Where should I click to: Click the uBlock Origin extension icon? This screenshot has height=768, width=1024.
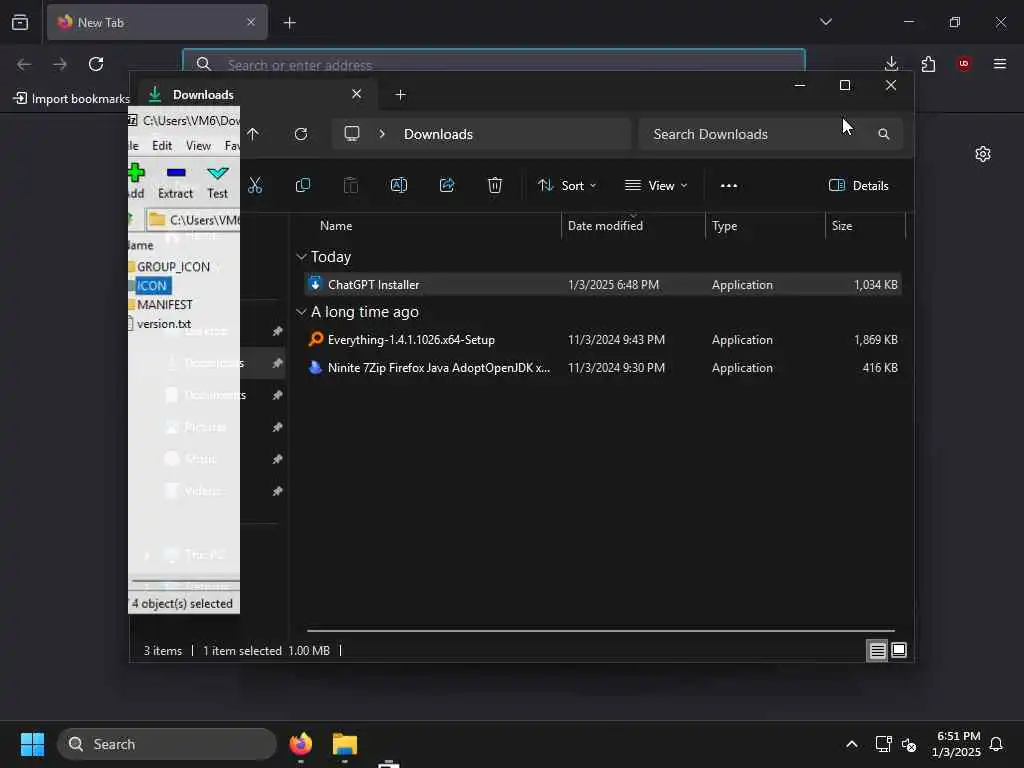pos(963,63)
